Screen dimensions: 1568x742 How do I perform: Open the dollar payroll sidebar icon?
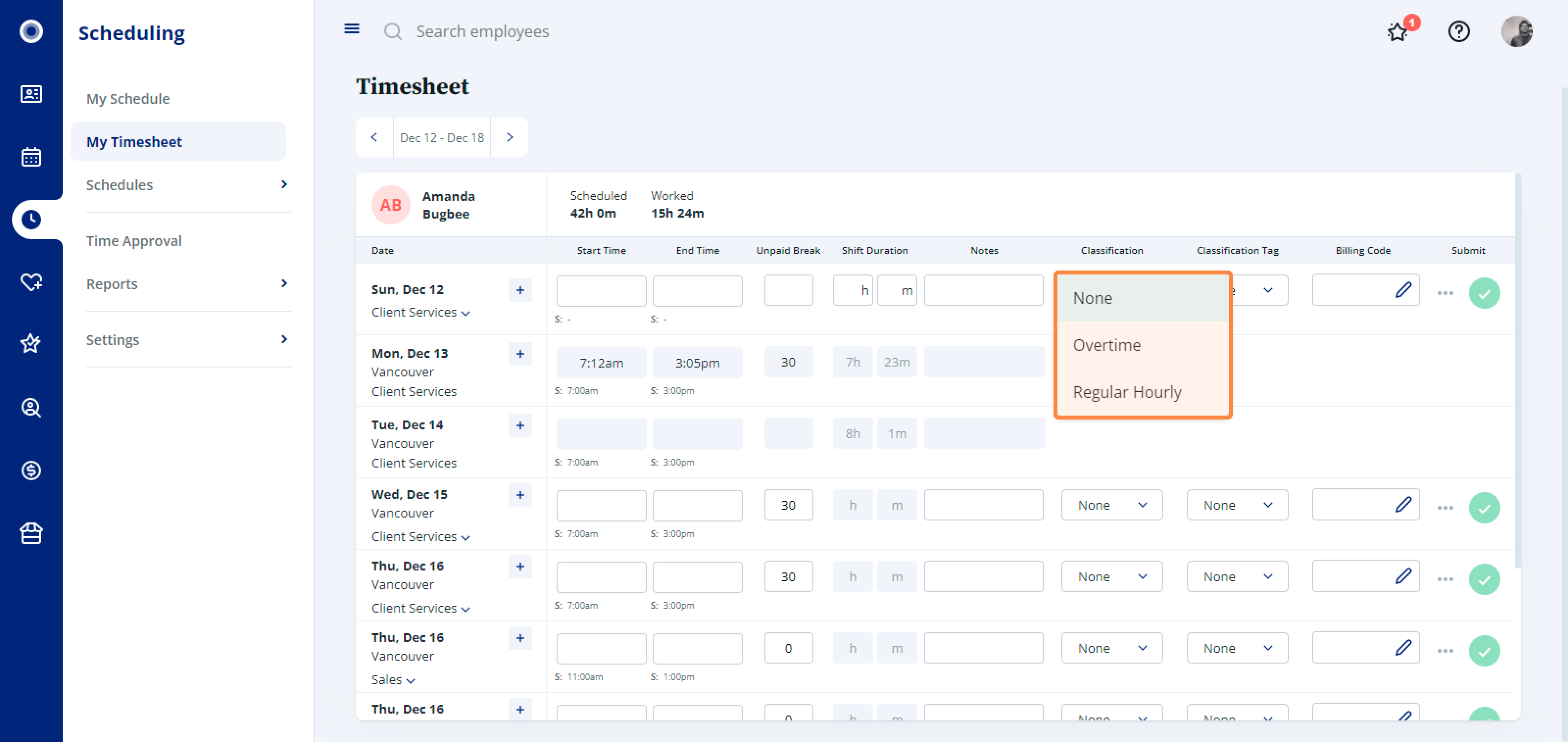(31, 470)
